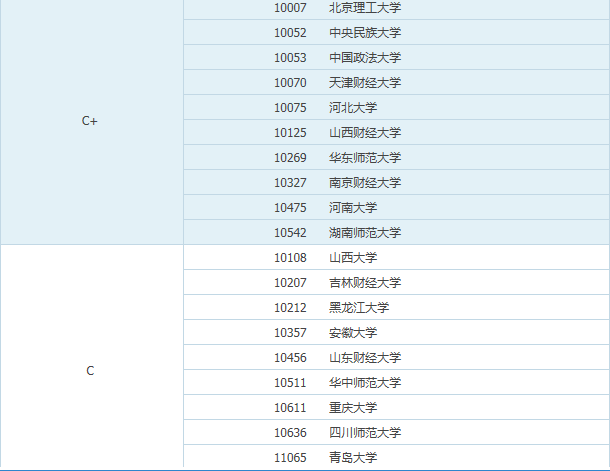
Task: Select the 安徽大学 entry
Action: click(353, 333)
